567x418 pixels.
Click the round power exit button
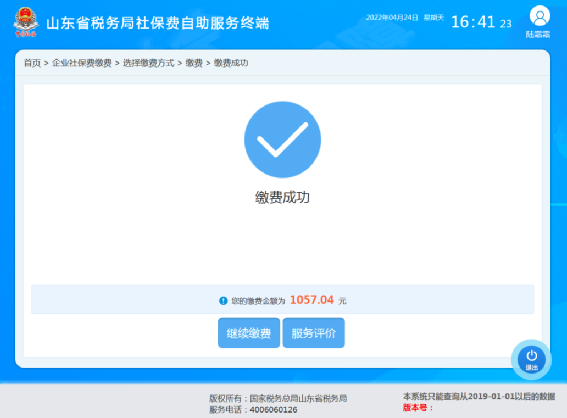pos(531,359)
